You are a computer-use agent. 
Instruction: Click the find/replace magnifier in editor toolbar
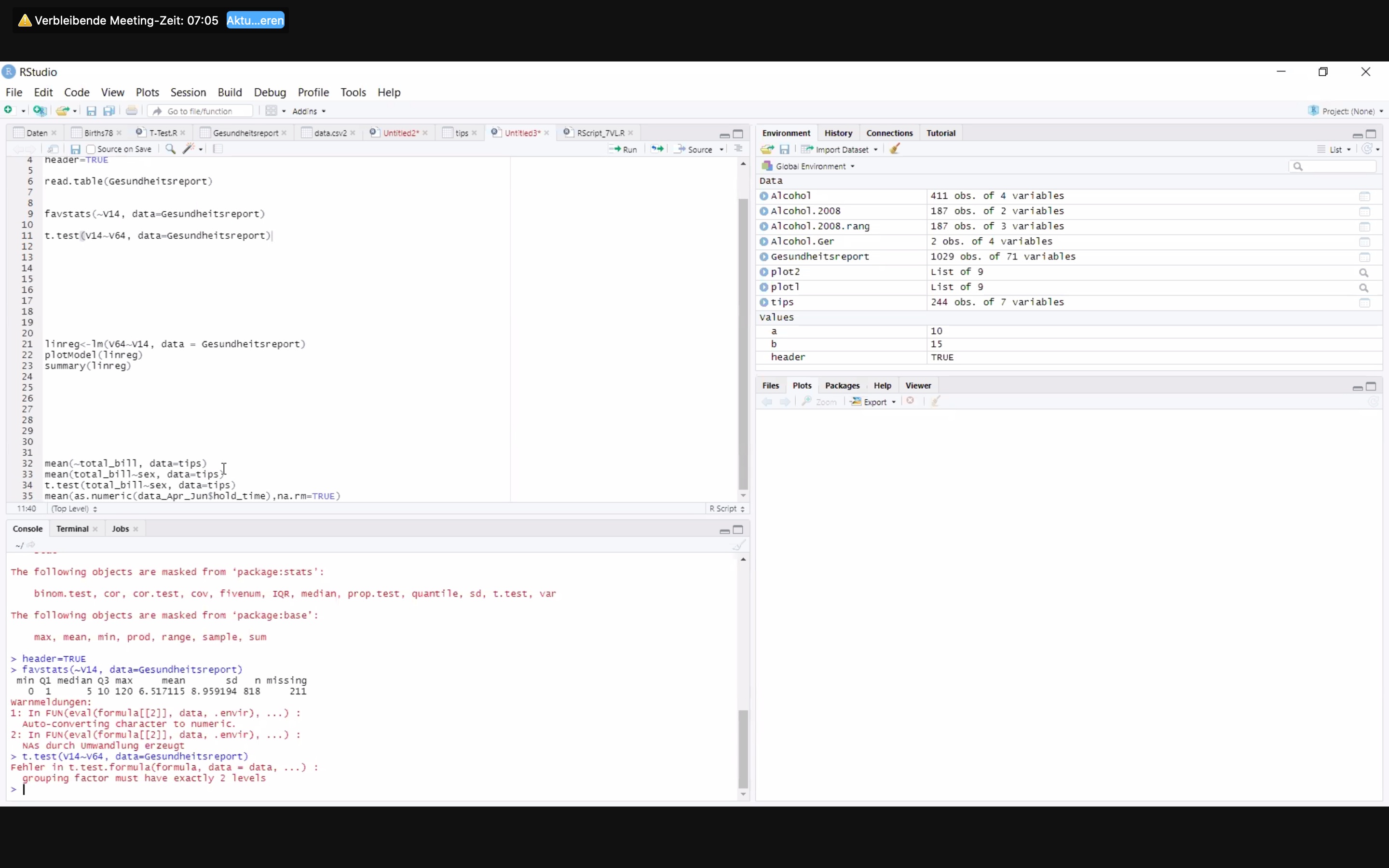point(170,149)
